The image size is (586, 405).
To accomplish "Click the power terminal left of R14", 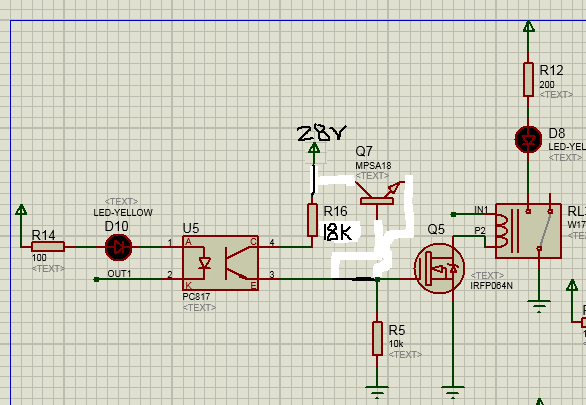I will pyautogui.click(x=21, y=210).
